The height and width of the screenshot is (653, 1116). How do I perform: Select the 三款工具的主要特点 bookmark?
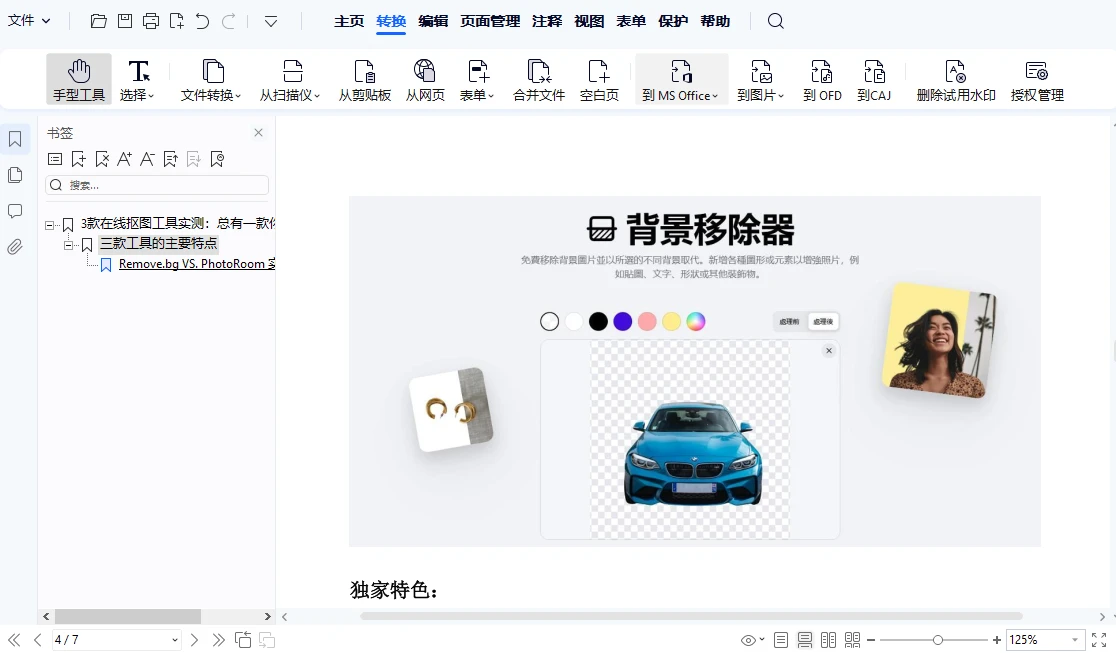pos(158,244)
